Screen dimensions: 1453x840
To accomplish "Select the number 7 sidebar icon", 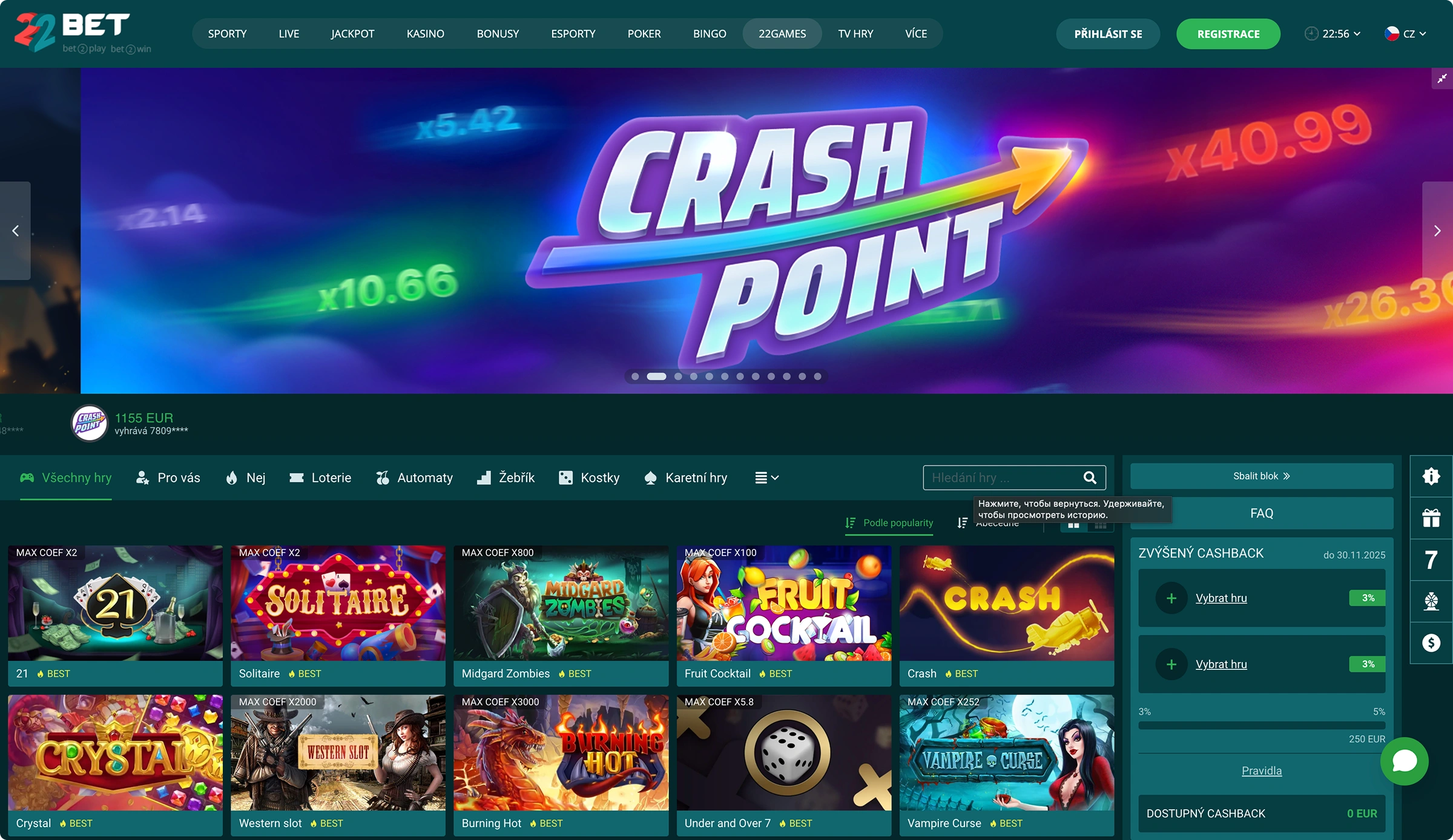I will pos(1431,560).
